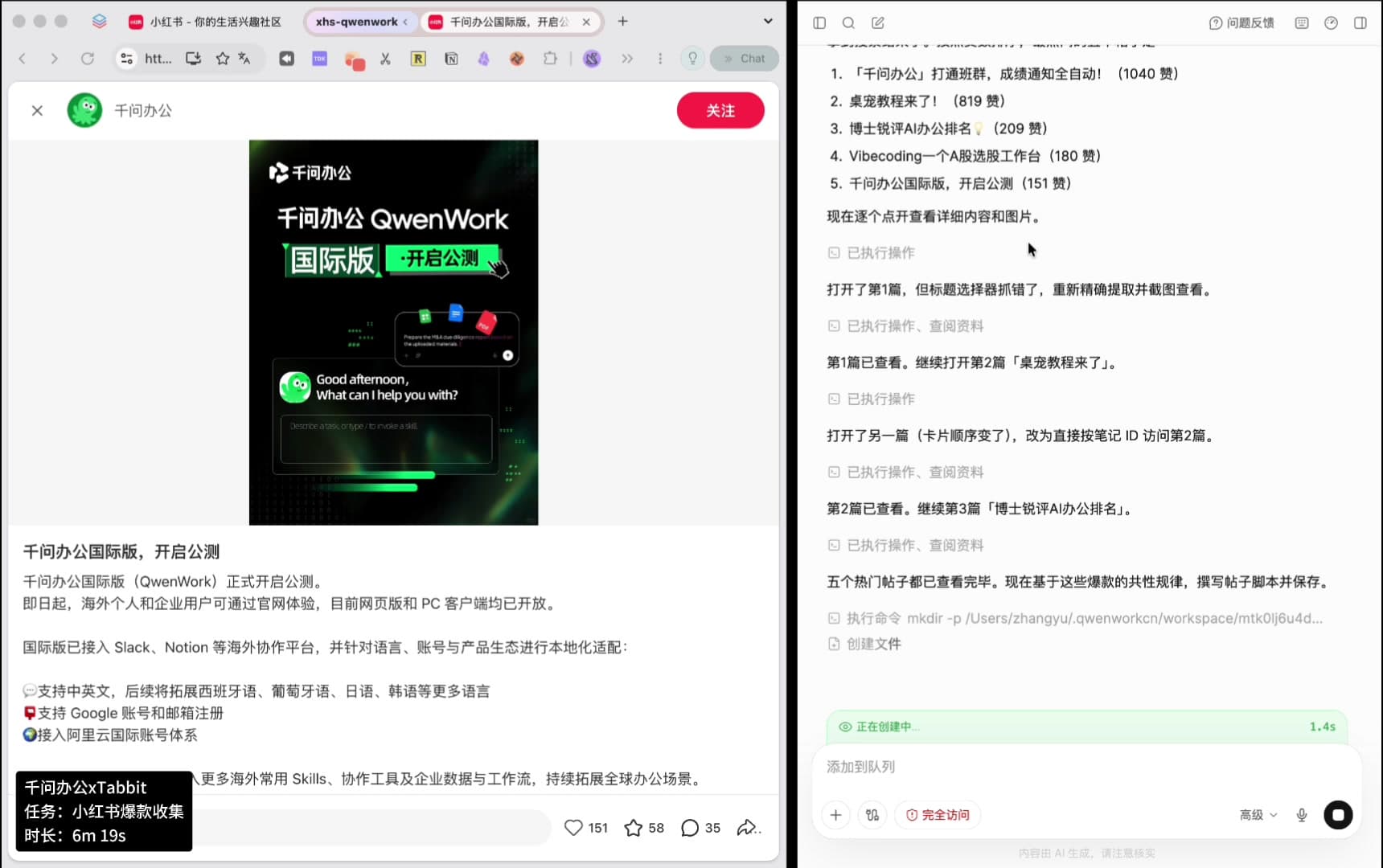The image size is (1383, 868).
Task: Open the yellow R extension icon
Action: [418, 59]
